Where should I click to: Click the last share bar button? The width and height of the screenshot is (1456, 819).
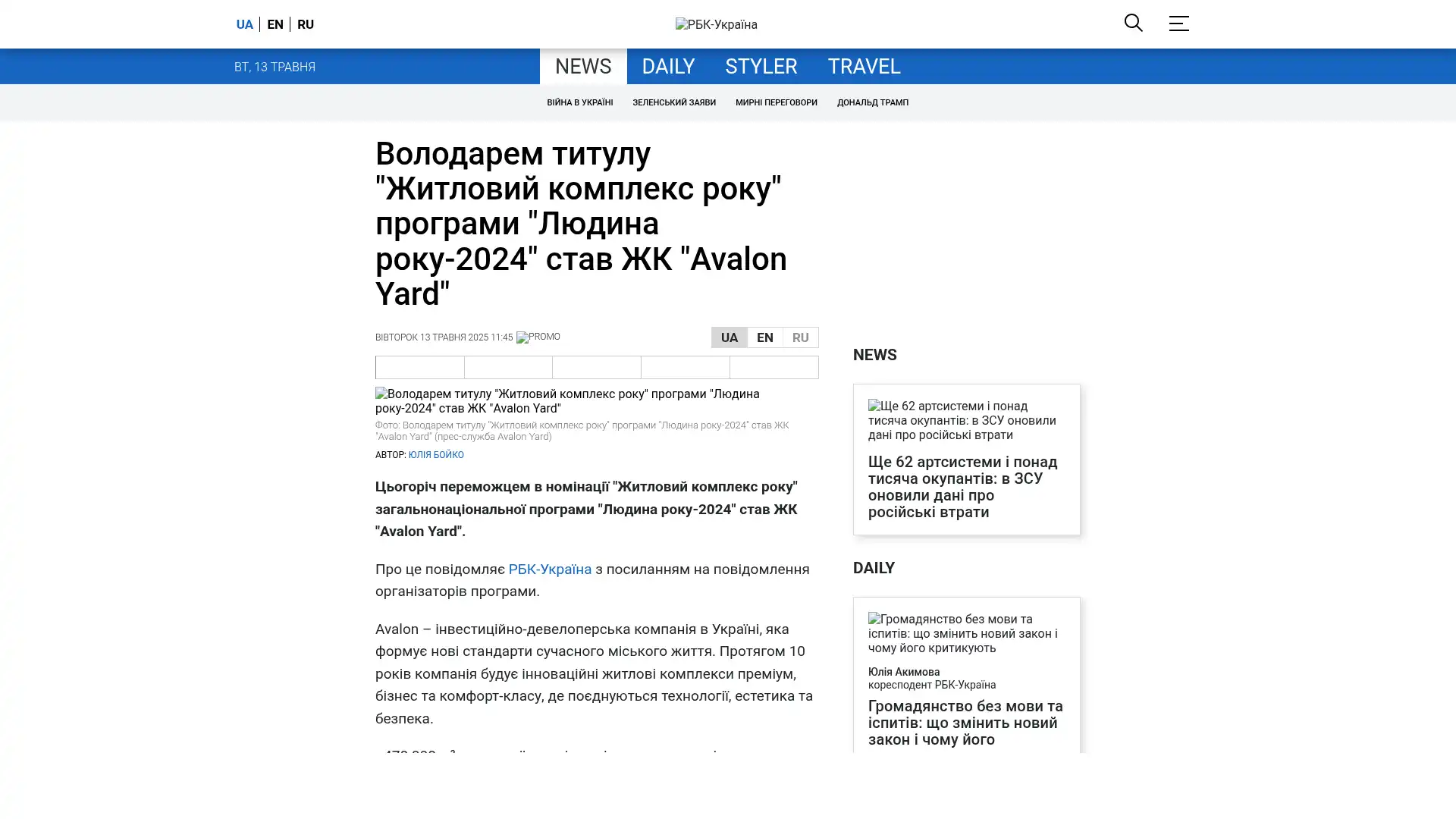(773, 368)
